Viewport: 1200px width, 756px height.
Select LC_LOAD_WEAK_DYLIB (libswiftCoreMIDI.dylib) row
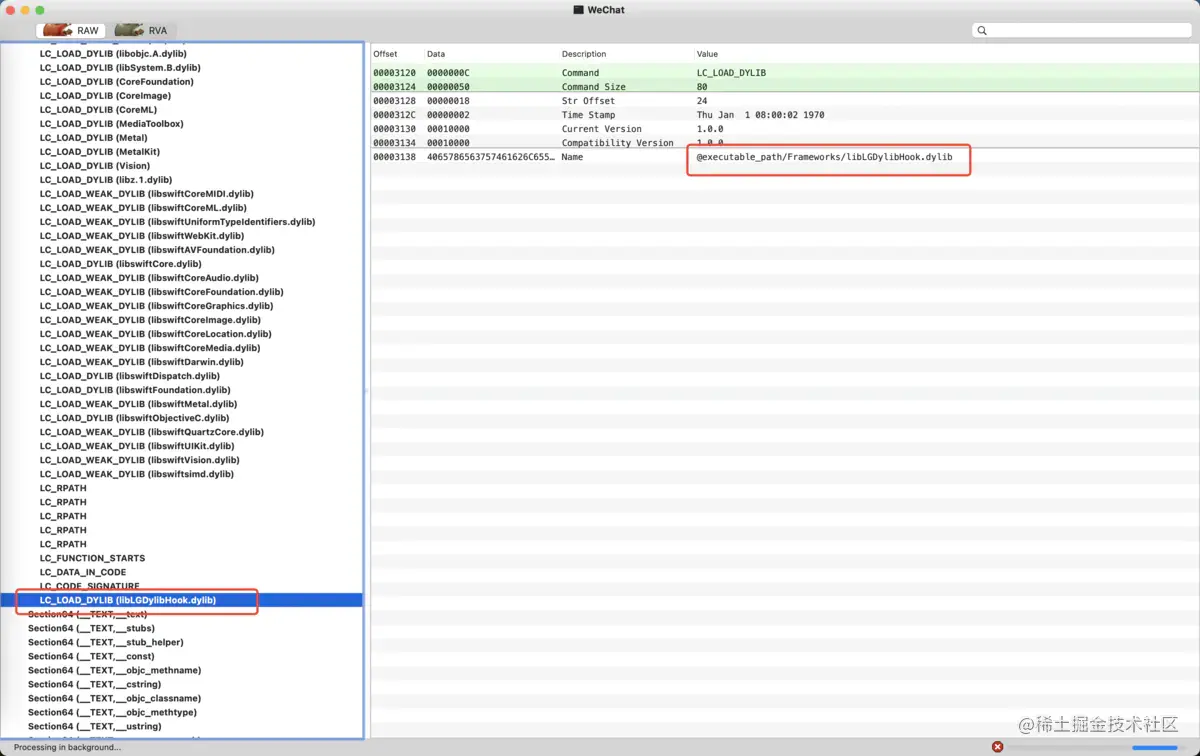[147, 194]
